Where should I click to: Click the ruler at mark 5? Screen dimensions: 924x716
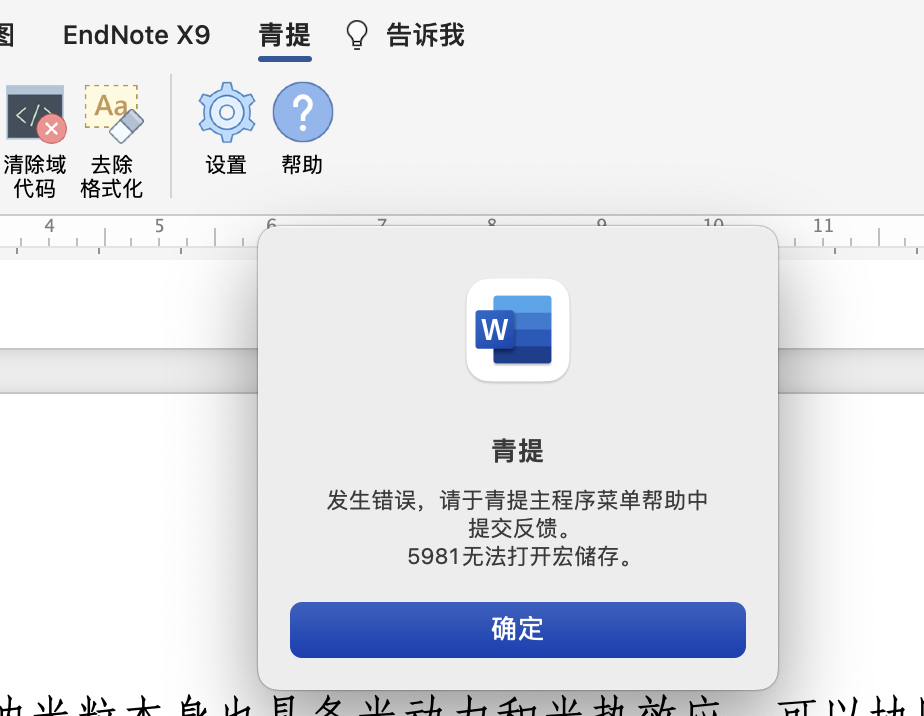159,226
